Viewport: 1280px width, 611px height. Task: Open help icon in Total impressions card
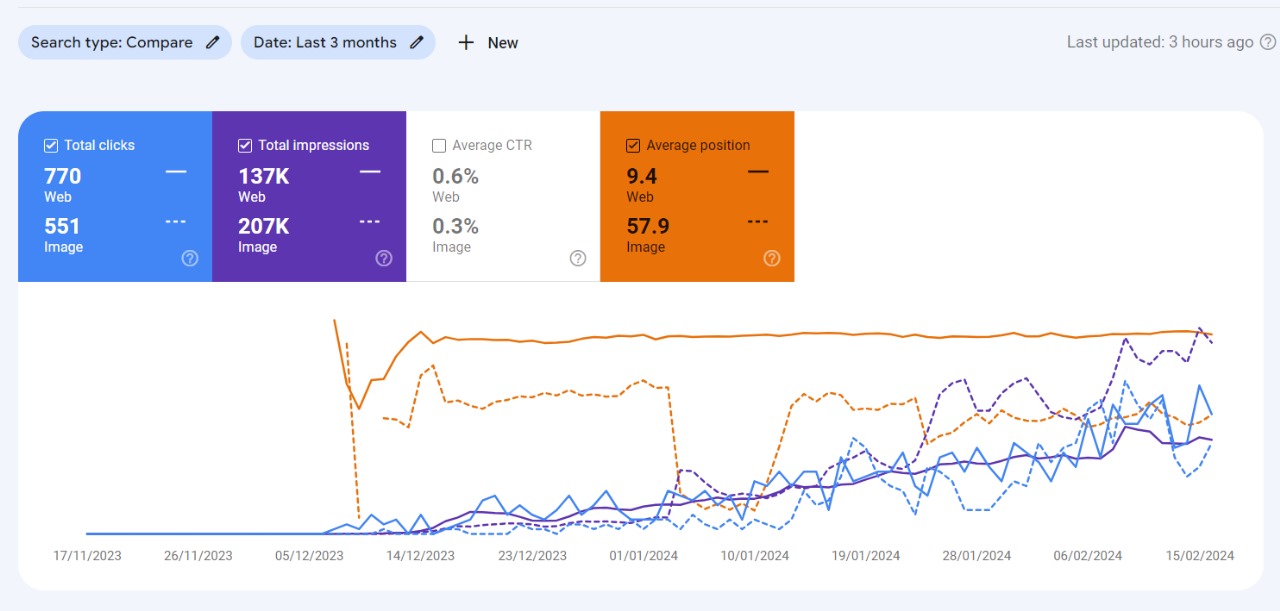coord(384,258)
